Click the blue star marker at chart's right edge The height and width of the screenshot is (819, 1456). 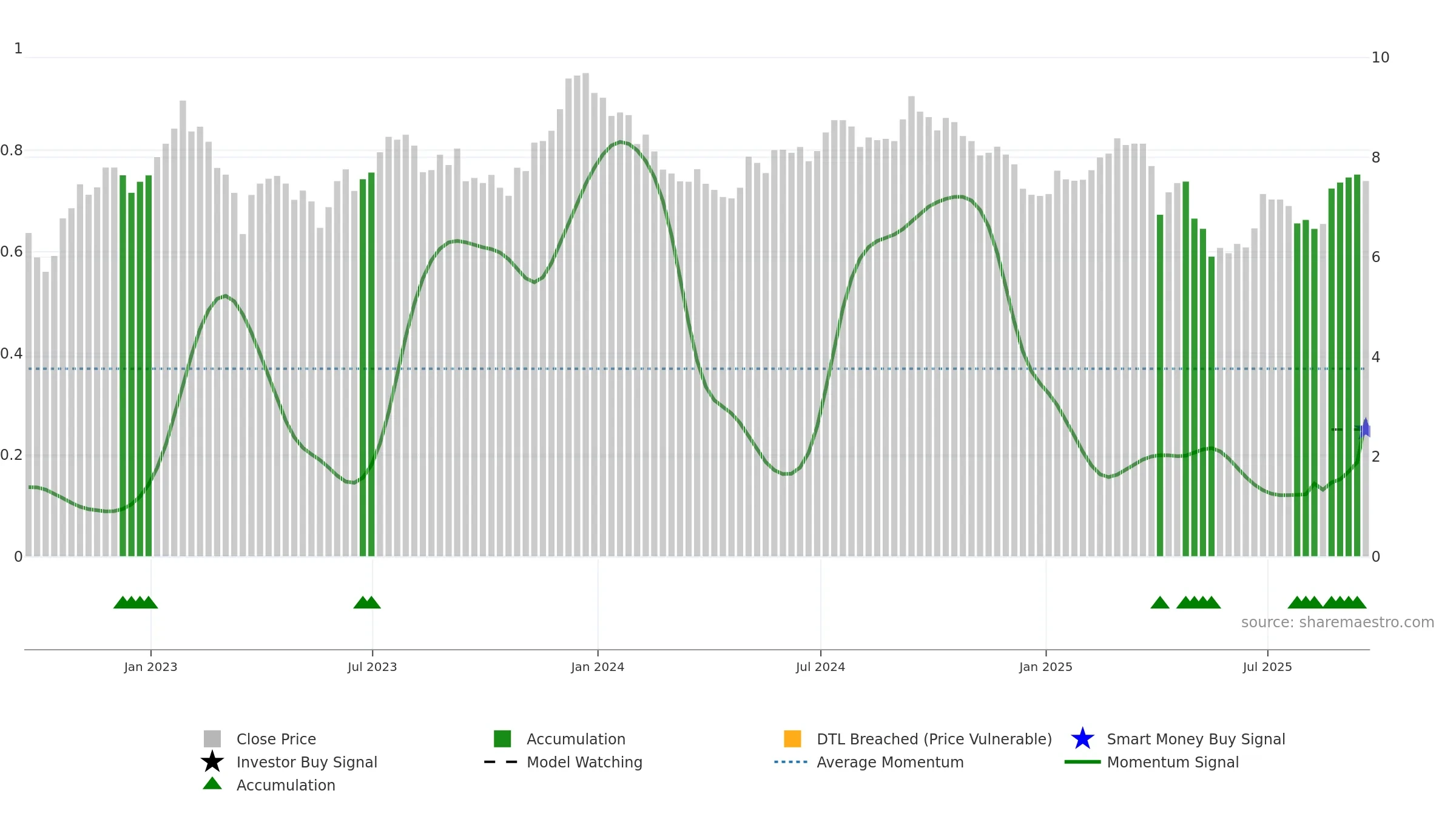(1365, 429)
